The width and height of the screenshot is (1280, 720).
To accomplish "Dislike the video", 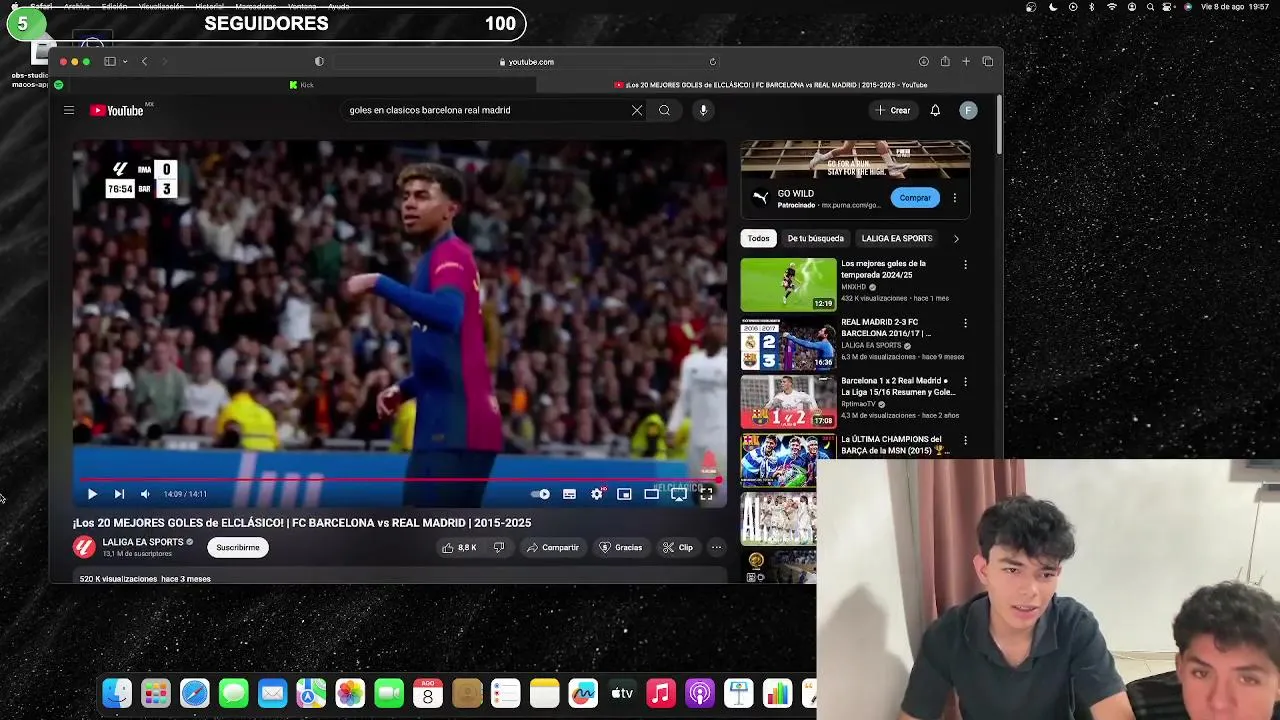I will [x=499, y=547].
